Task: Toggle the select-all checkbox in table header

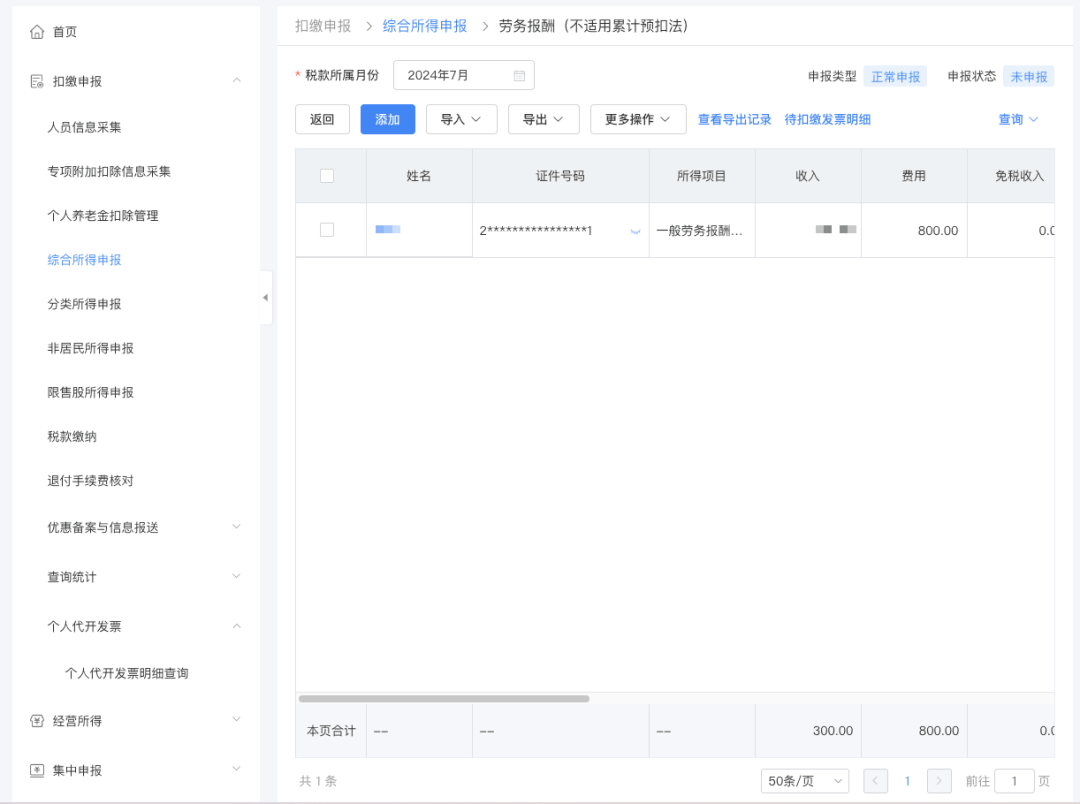Action: pyautogui.click(x=327, y=176)
